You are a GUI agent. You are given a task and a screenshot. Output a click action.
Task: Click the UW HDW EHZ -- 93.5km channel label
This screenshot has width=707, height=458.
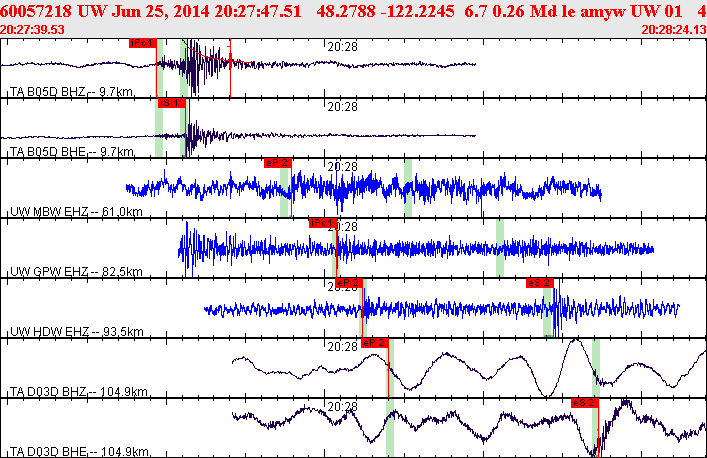click(x=77, y=332)
